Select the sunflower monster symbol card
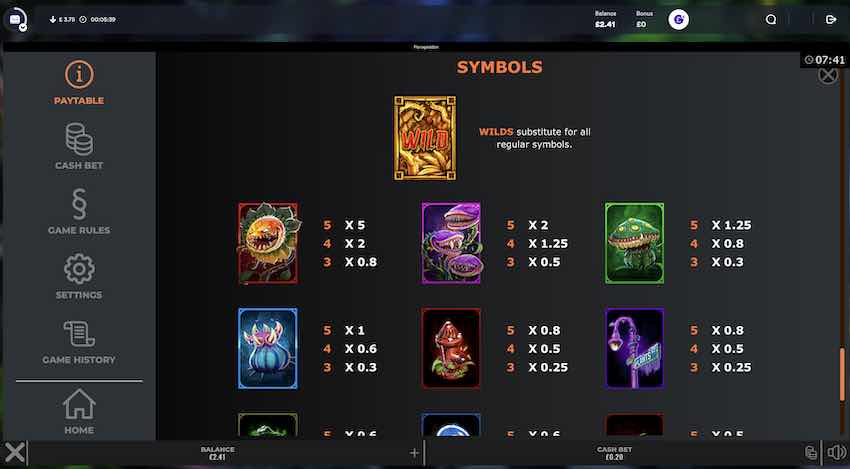 (x=268, y=243)
